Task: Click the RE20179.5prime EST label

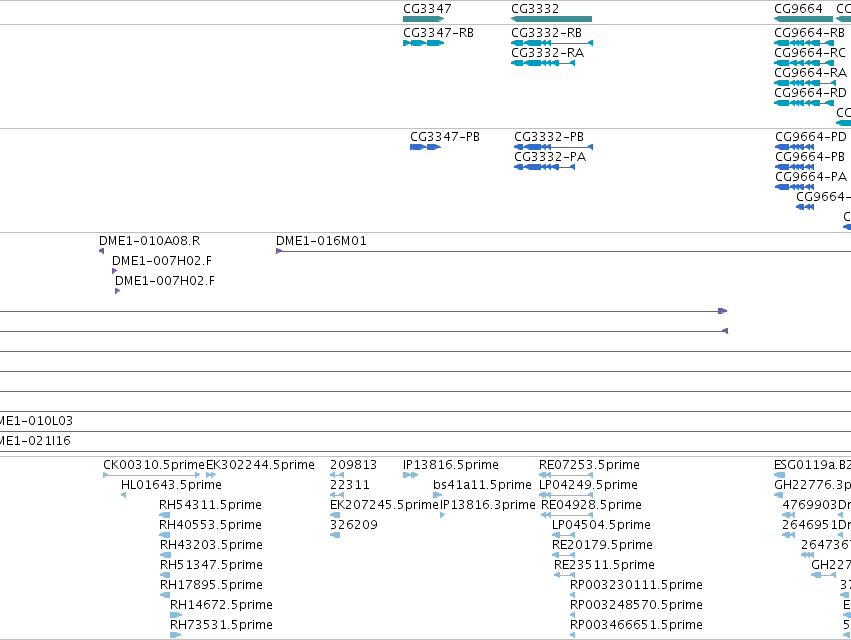Action: pos(602,545)
